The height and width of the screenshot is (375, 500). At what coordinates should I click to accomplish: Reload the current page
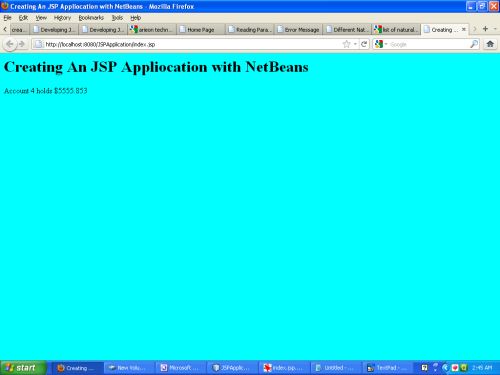click(364, 44)
